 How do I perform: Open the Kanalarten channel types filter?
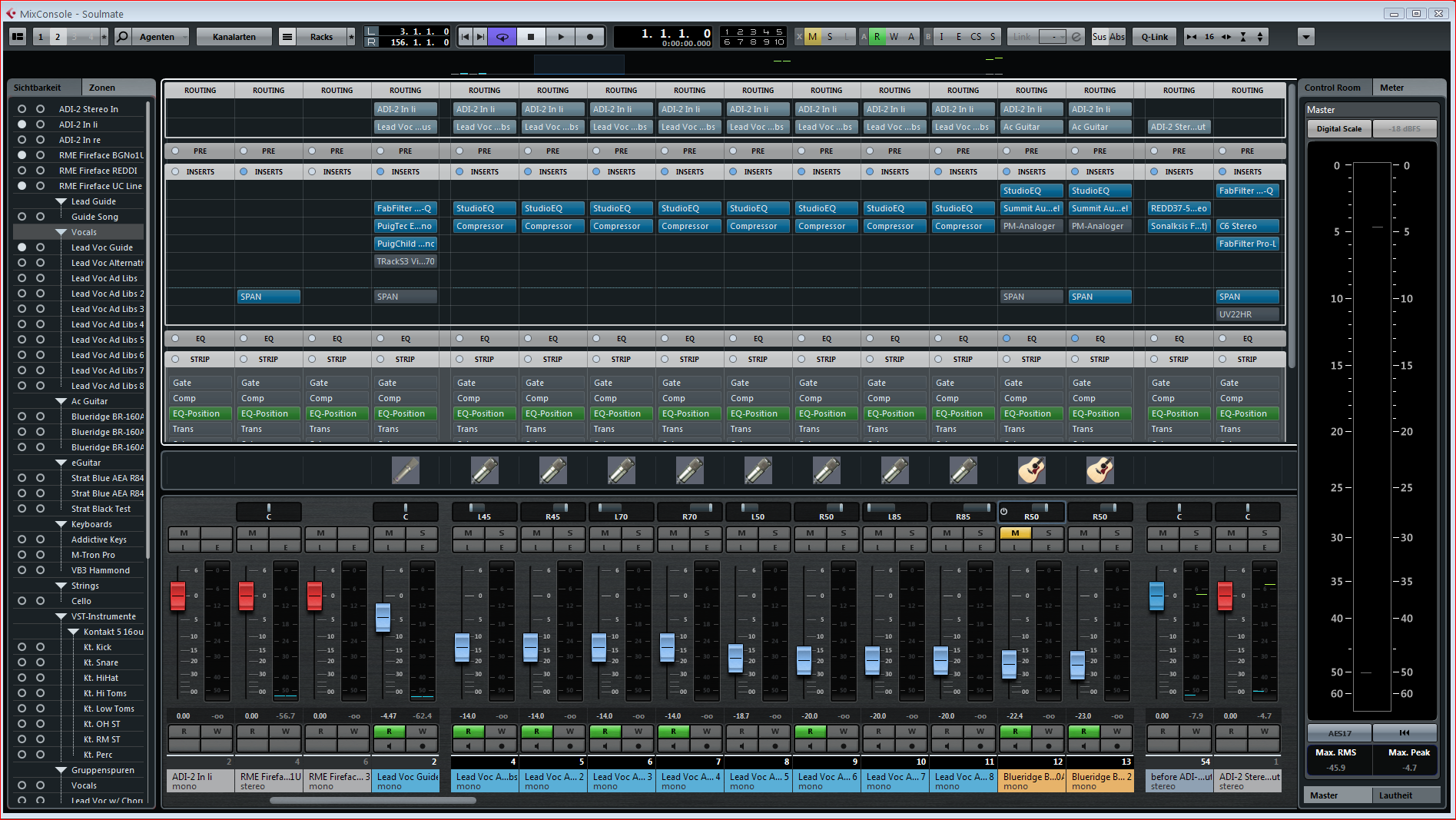[x=234, y=37]
